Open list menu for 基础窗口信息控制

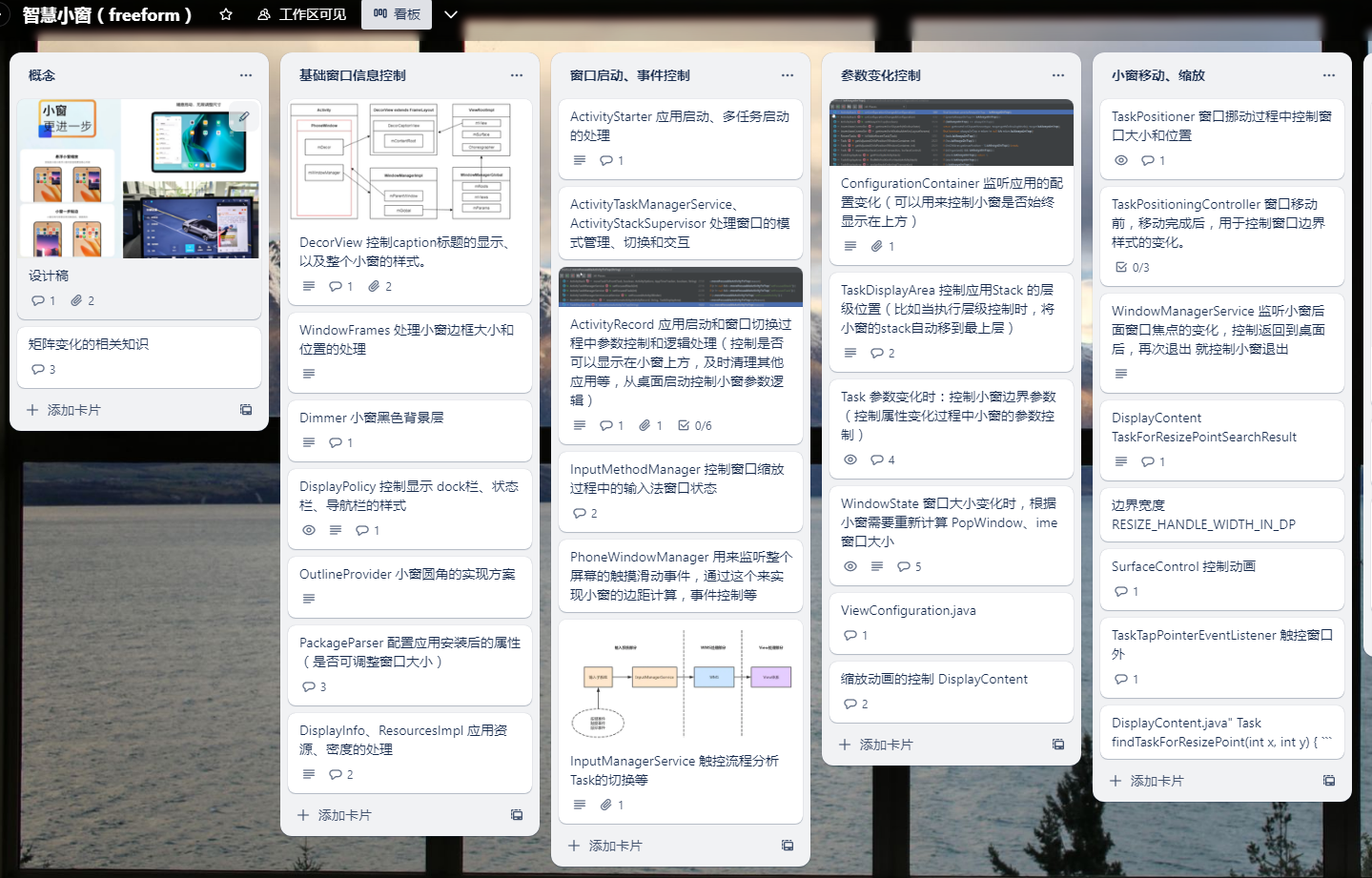[517, 75]
